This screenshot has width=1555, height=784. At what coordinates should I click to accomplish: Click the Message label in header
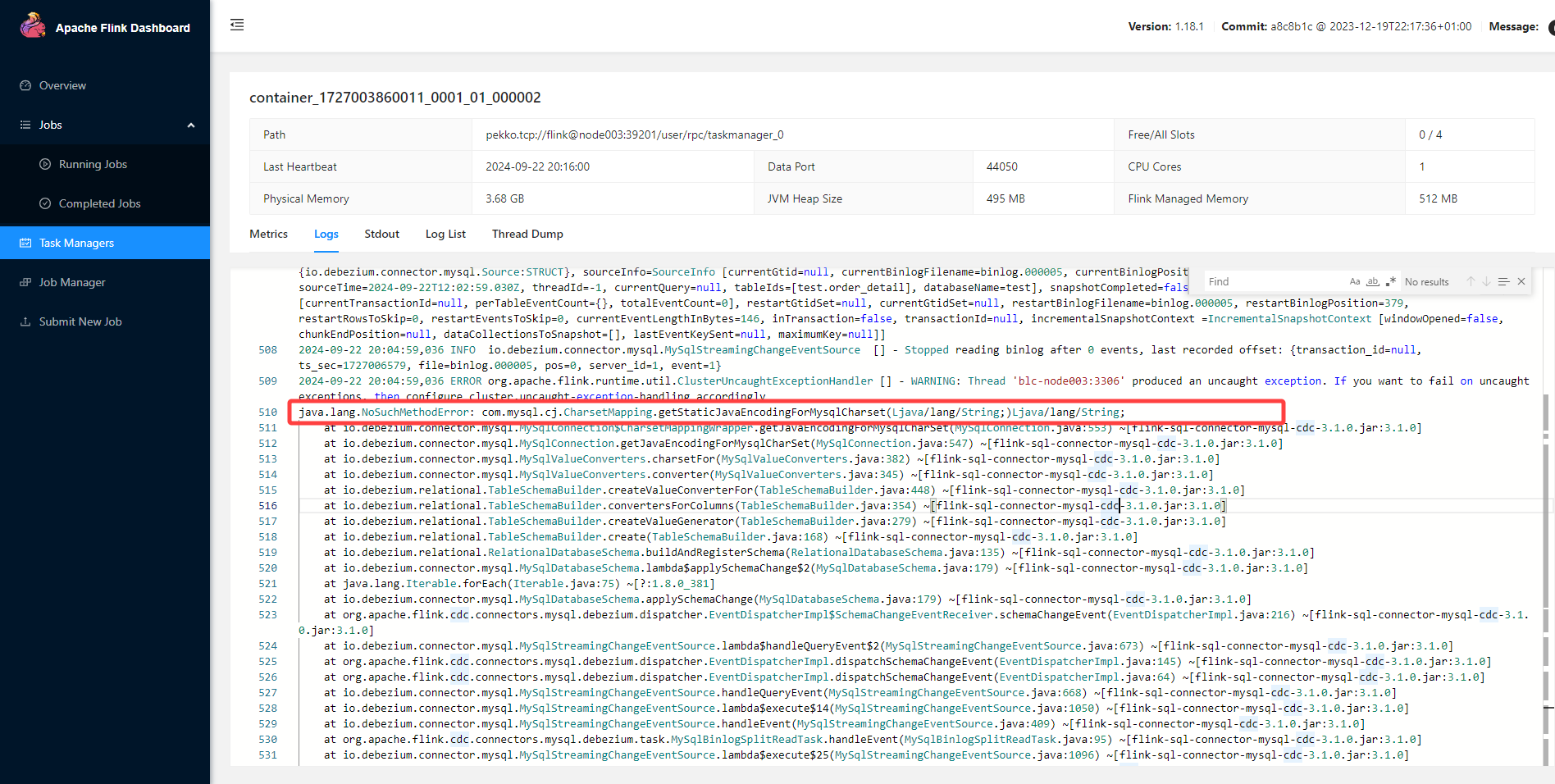click(x=1513, y=26)
